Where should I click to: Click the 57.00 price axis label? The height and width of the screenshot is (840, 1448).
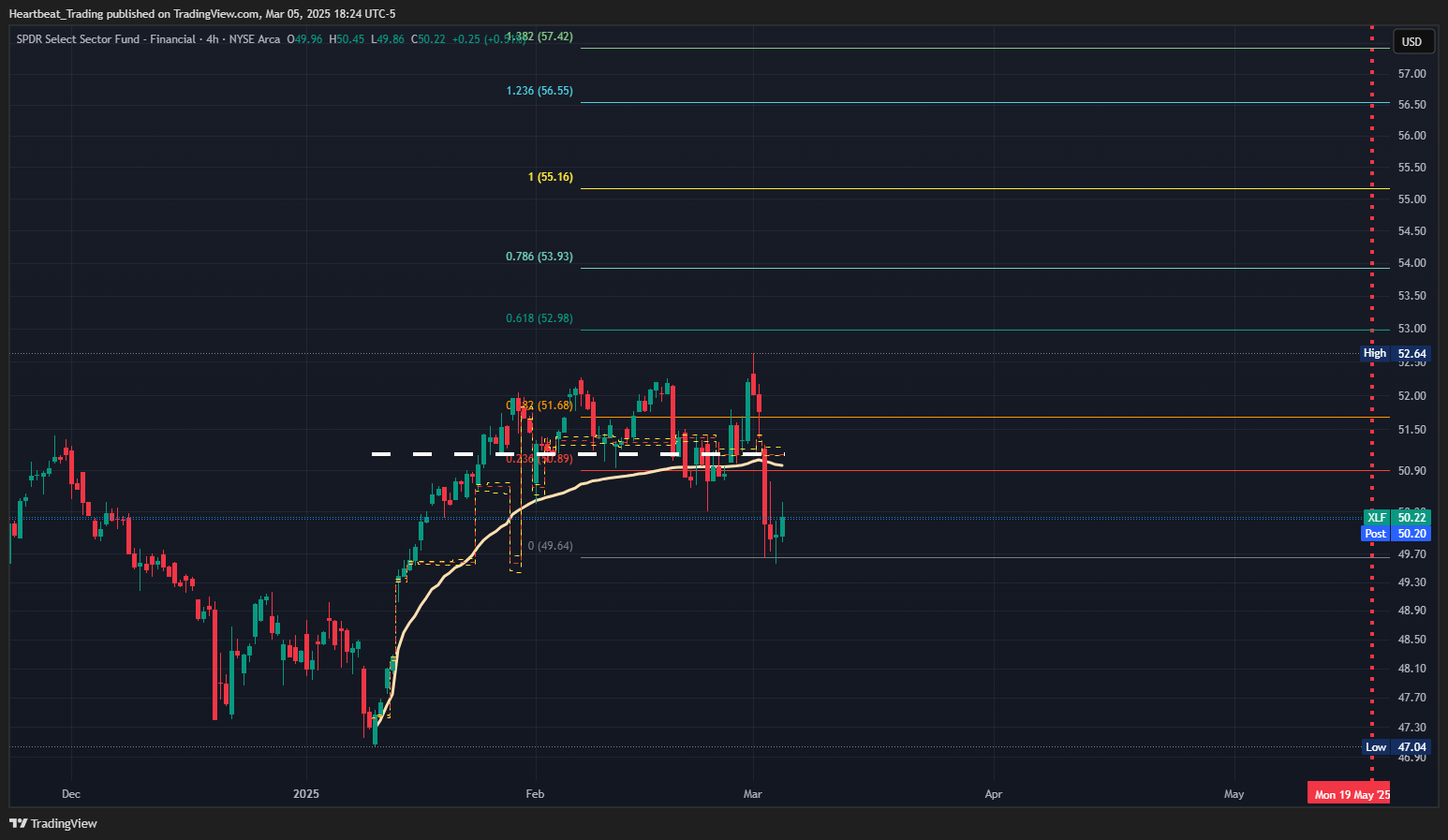1412,74
